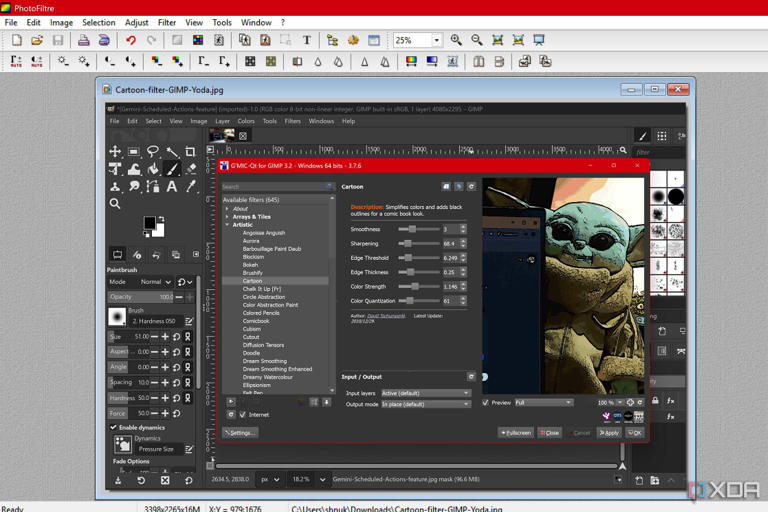This screenshot has width=768, height=512.
Task: Open the File menu
Action: tap(11, 23)
